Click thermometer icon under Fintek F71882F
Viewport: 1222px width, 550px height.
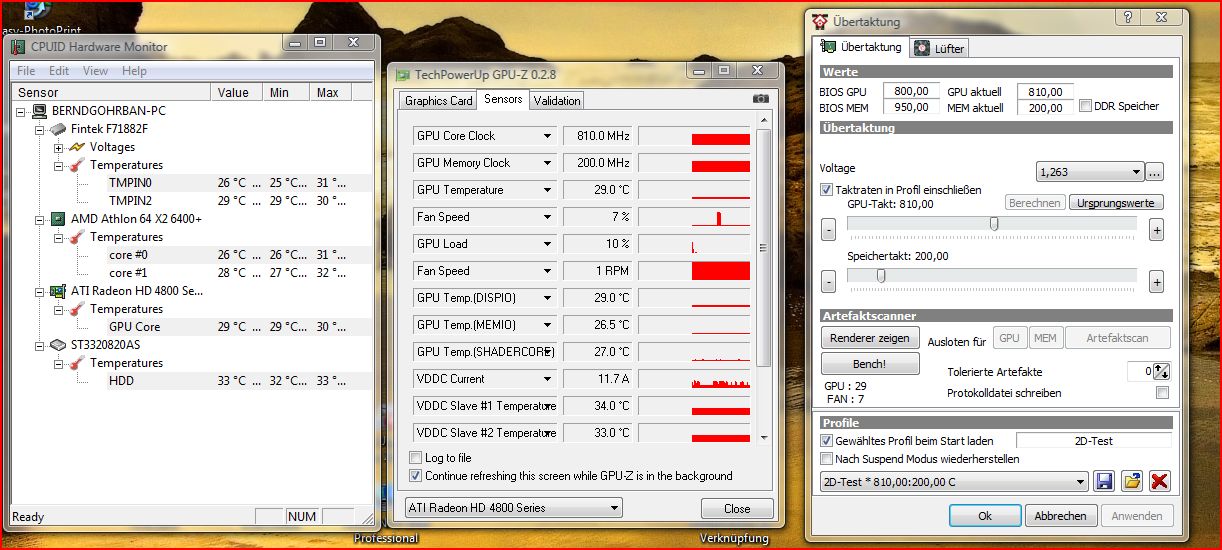[77, 165]
